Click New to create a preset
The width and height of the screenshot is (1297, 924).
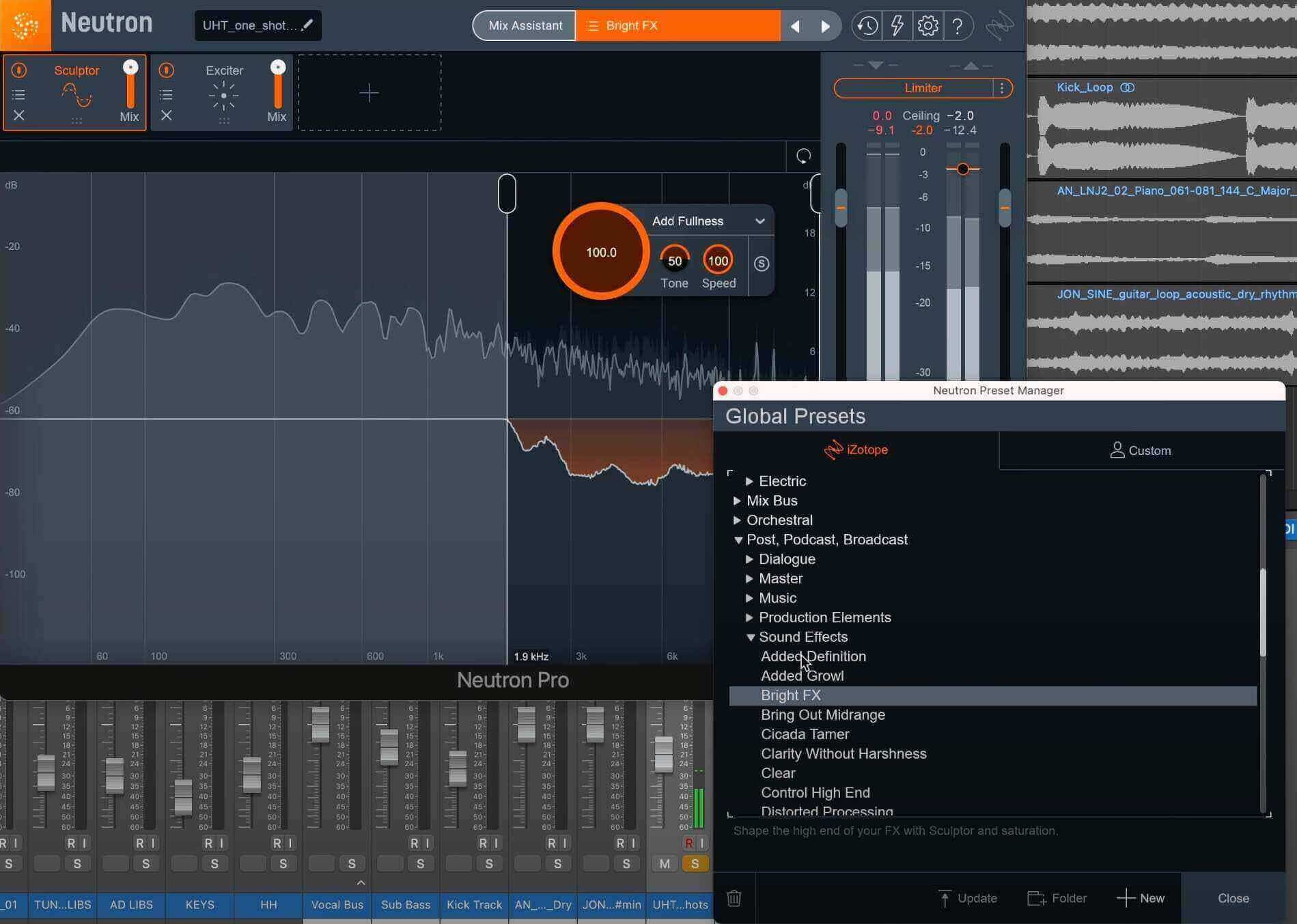click(1141, 898)
